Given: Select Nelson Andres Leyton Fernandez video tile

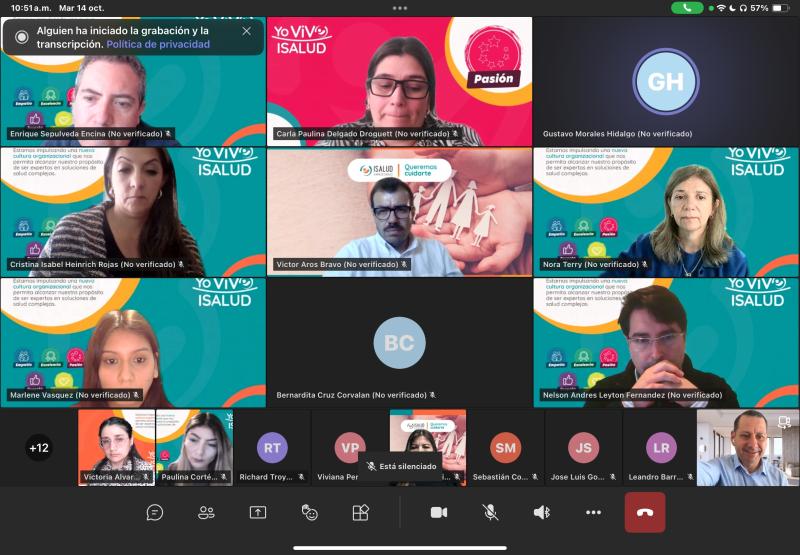Looking at the screenshot, I should pyautogui.click(x=666, y=343).
